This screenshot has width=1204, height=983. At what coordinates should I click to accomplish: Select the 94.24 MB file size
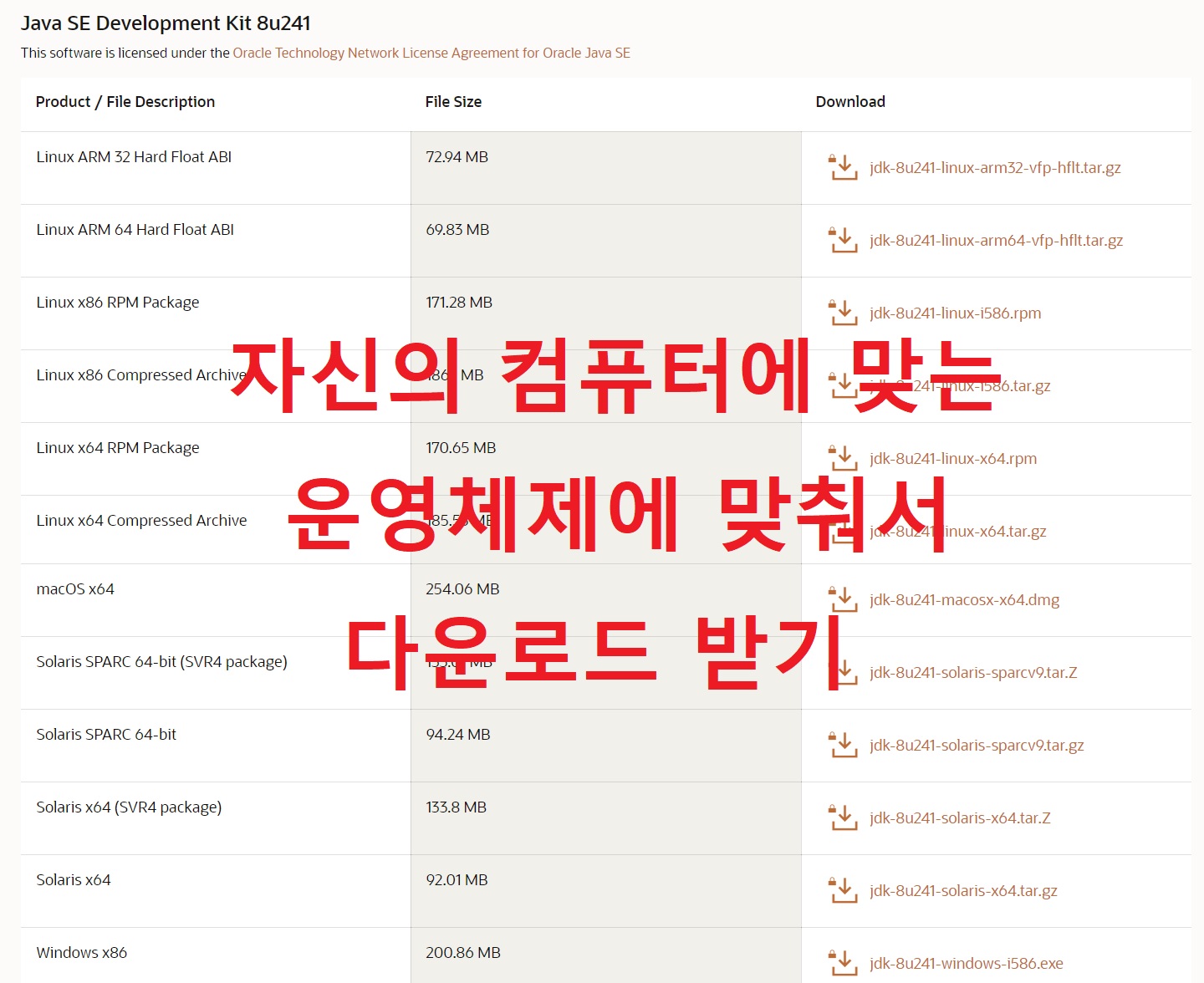458,734
